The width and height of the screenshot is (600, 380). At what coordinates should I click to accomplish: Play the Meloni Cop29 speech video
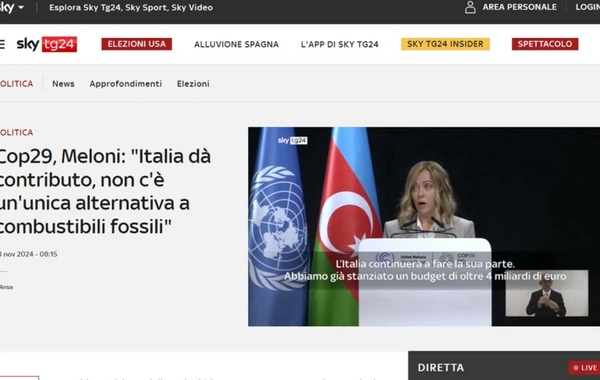point(424,227)
